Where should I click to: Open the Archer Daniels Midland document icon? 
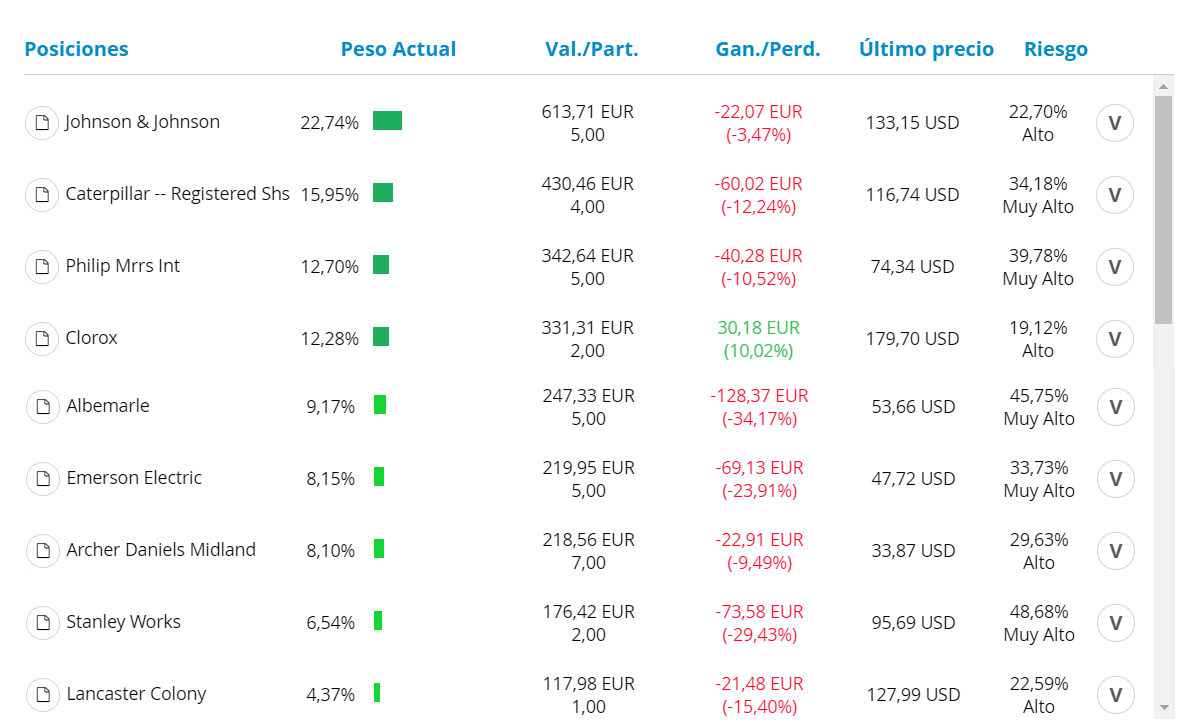coord(43,550)
